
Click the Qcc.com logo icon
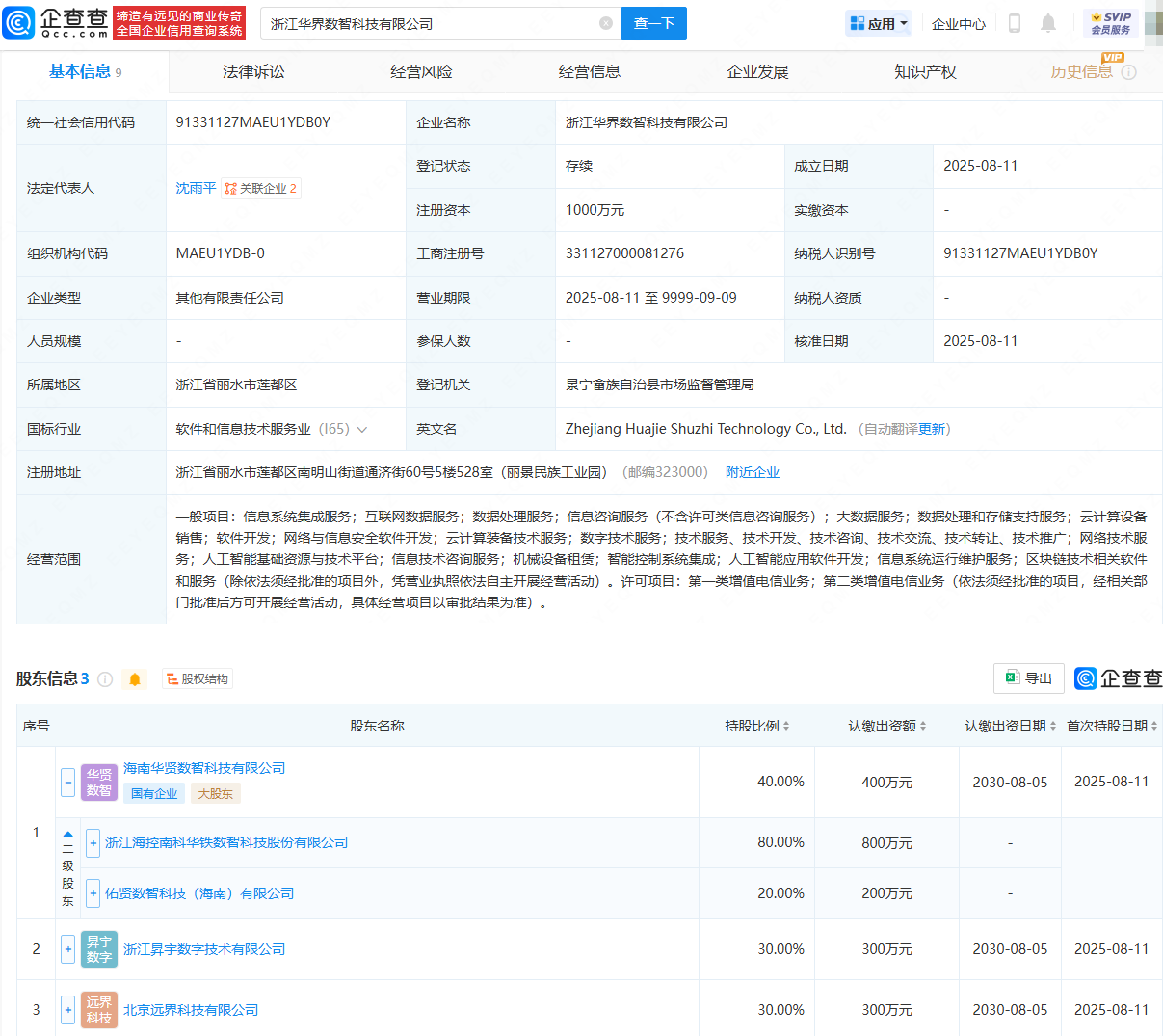[x=19, y=22]
